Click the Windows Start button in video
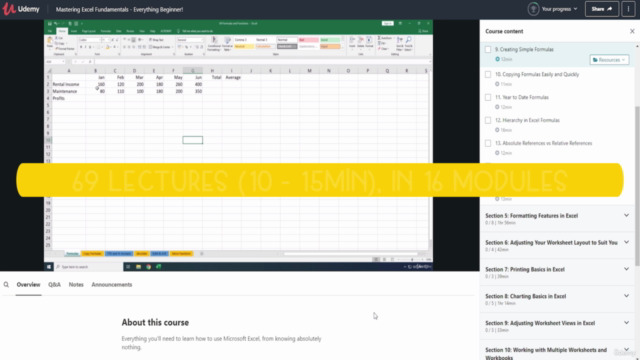This screenshot has width=640, height=360. 49,267
